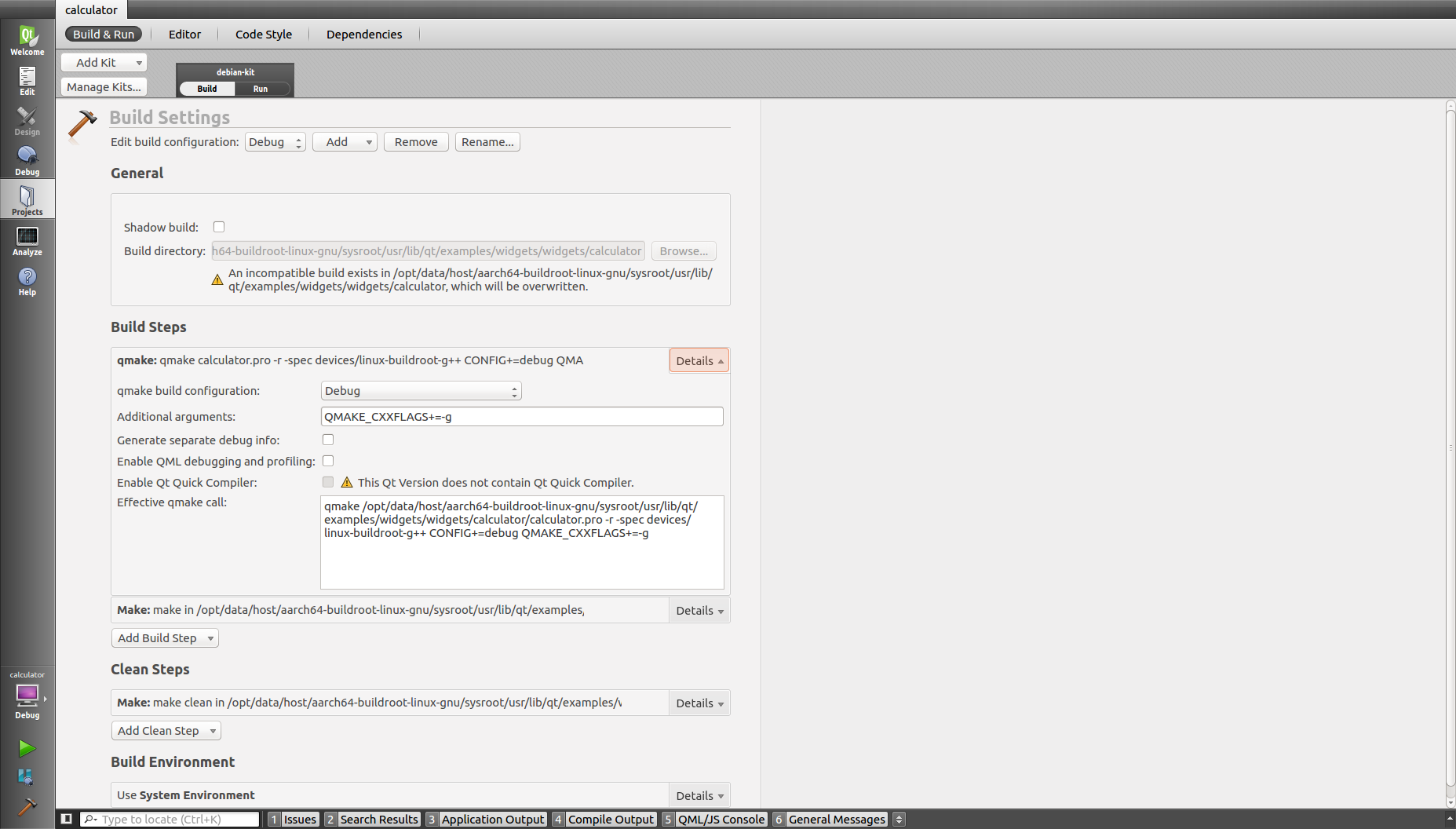This screenshot has height=829, width=1456.
Task: Enable the Shadow build checkbox
Action: point(219,227)
